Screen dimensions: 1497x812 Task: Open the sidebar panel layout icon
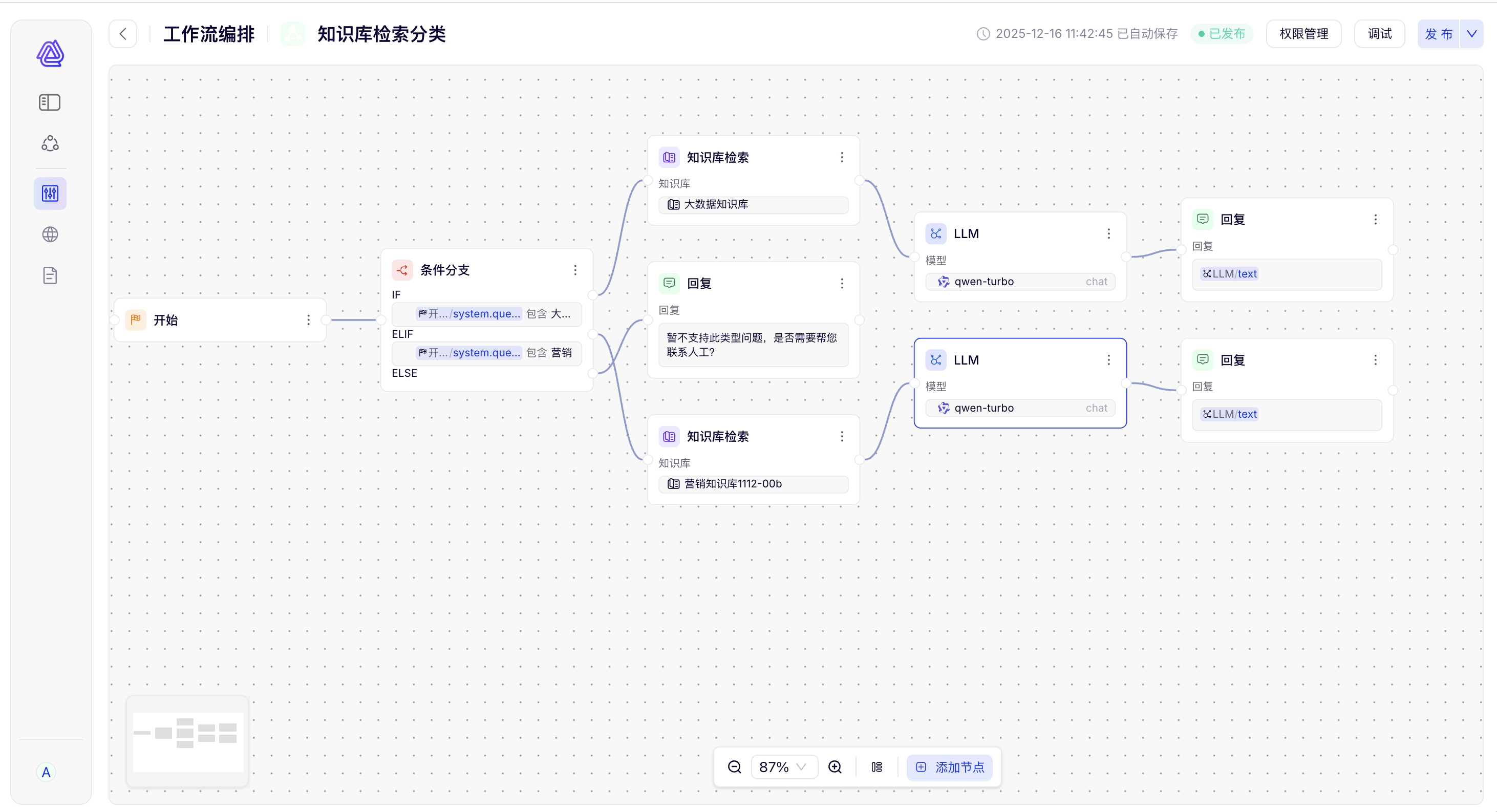(50, 102)
